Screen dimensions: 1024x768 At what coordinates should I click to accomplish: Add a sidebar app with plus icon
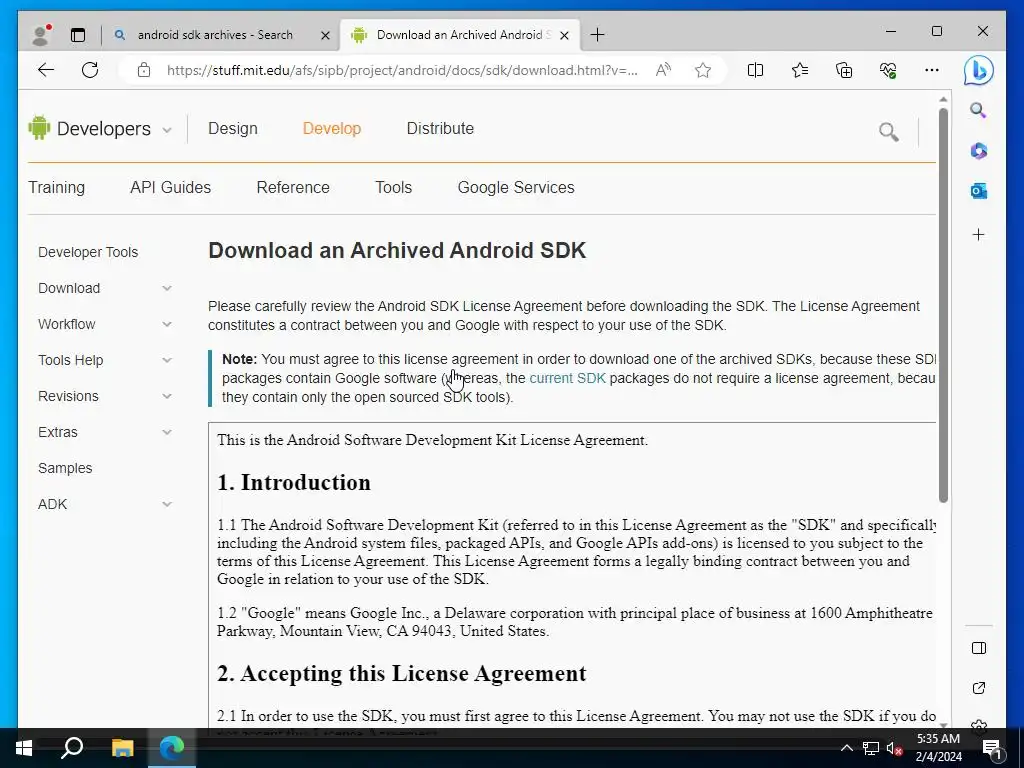point(978,234)
